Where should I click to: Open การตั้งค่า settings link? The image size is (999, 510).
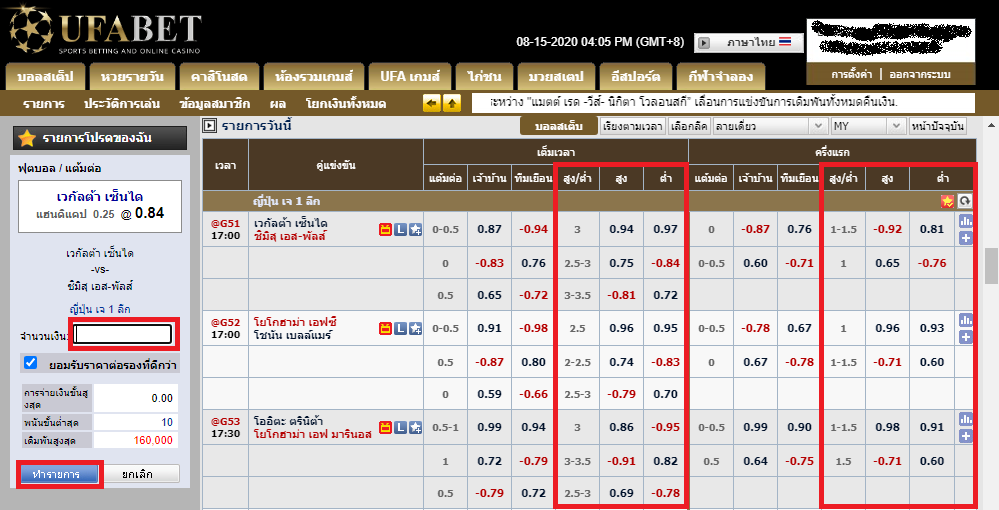(851, 75)
